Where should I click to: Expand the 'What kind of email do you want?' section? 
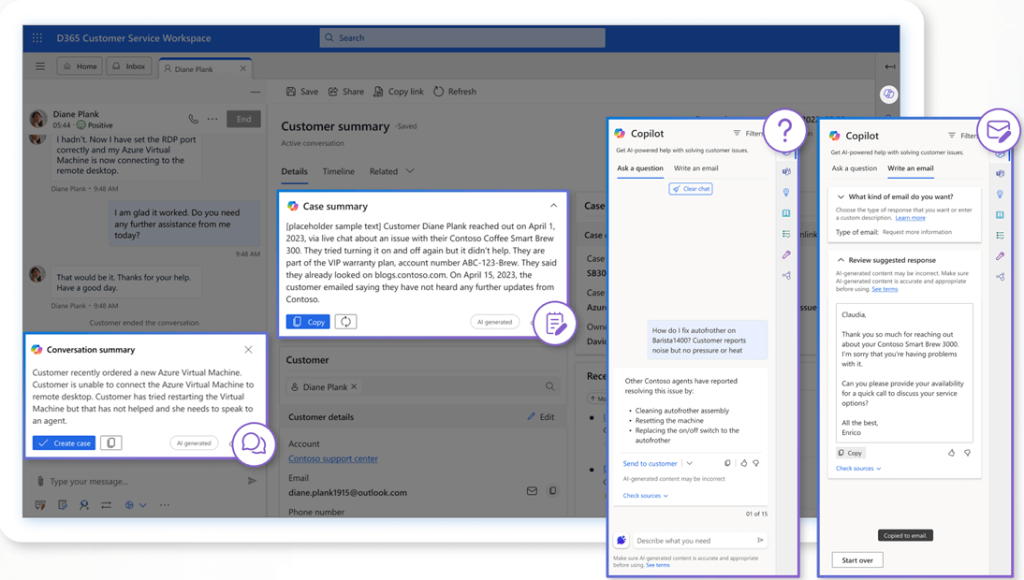click(841, 197)
